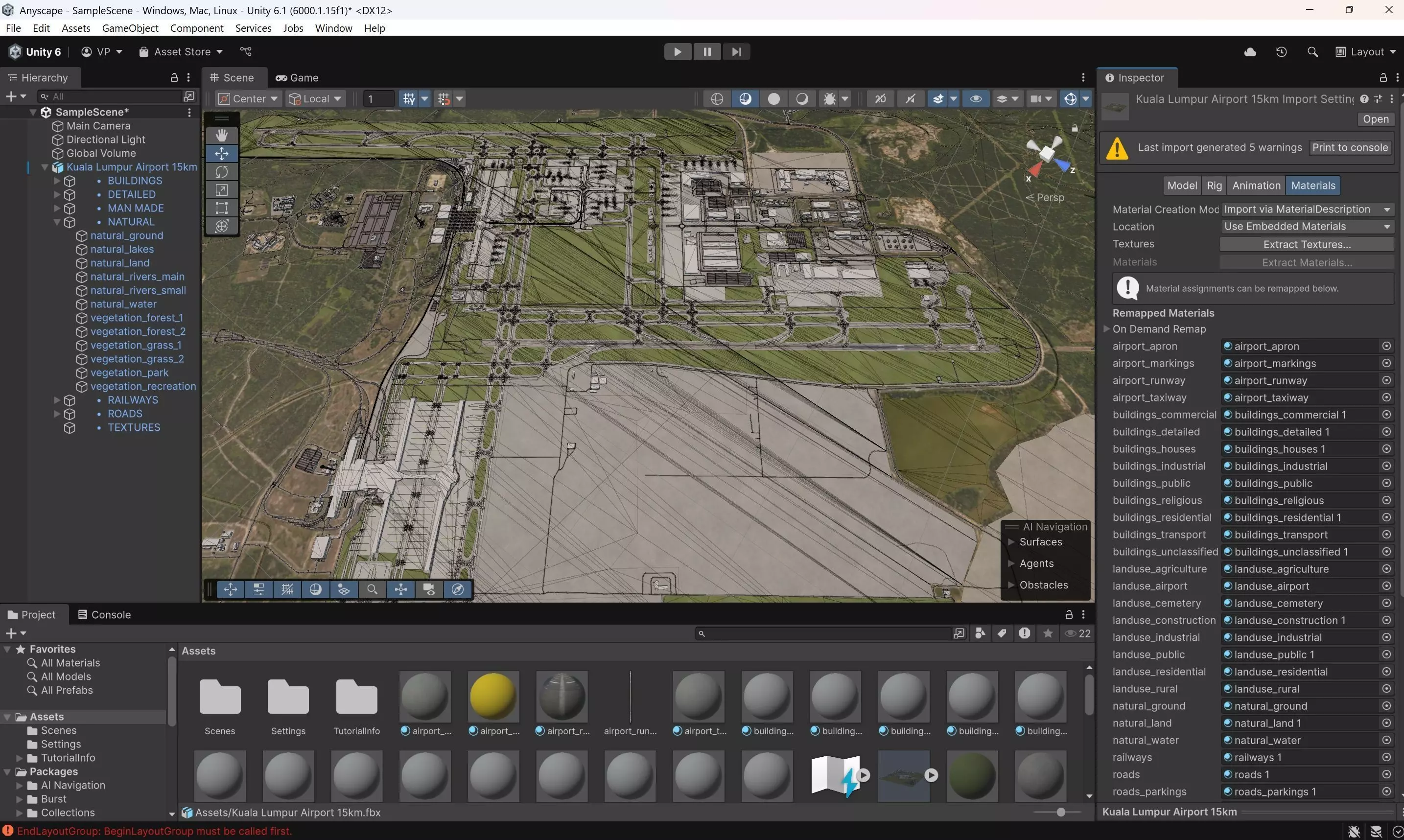Open the Location Use Embedded Materials dropdown
The width and height of the screenshot is (1404, 840).
click(x=1307, y=227)
